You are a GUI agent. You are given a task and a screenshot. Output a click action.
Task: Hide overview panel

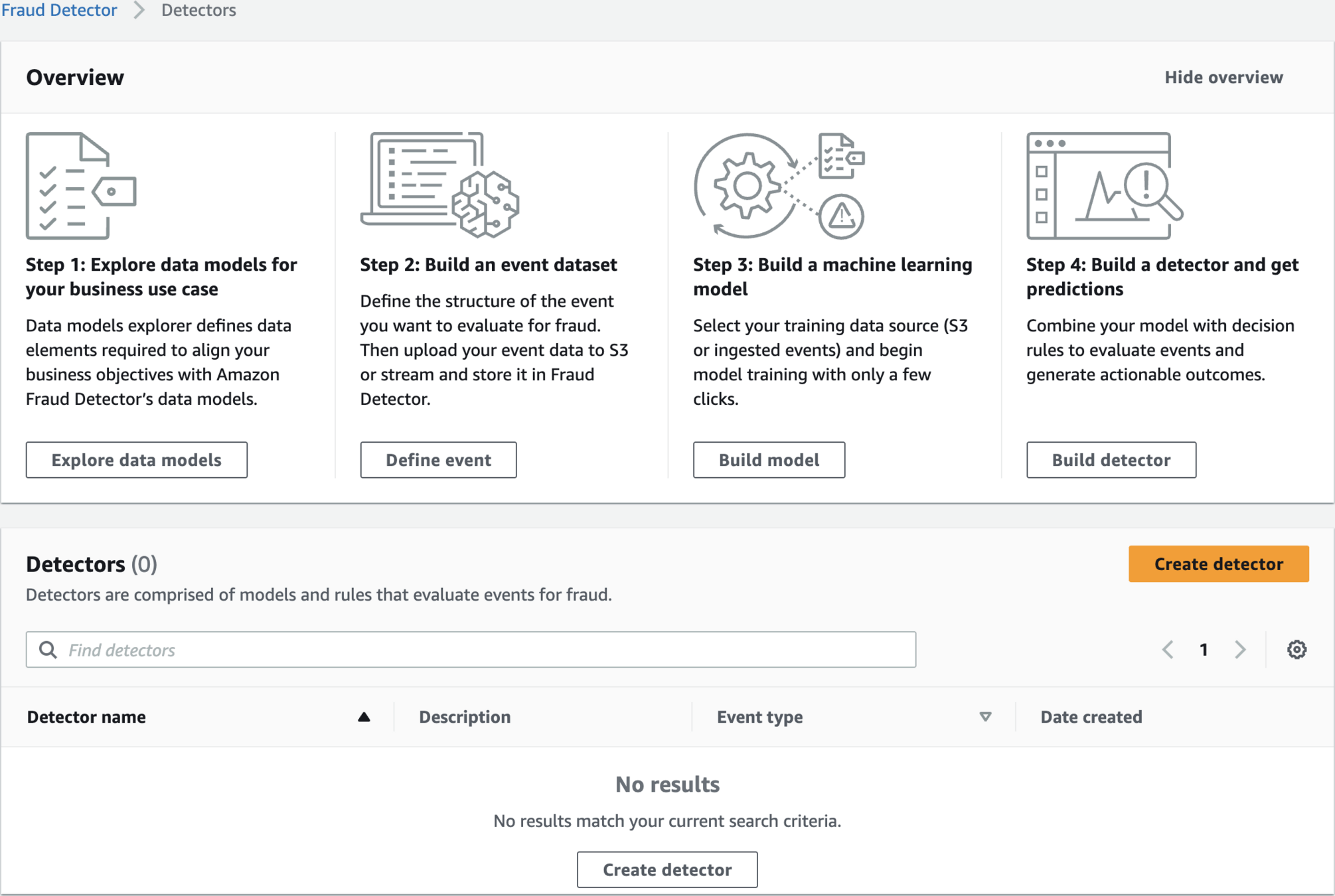coord(1223,77)
